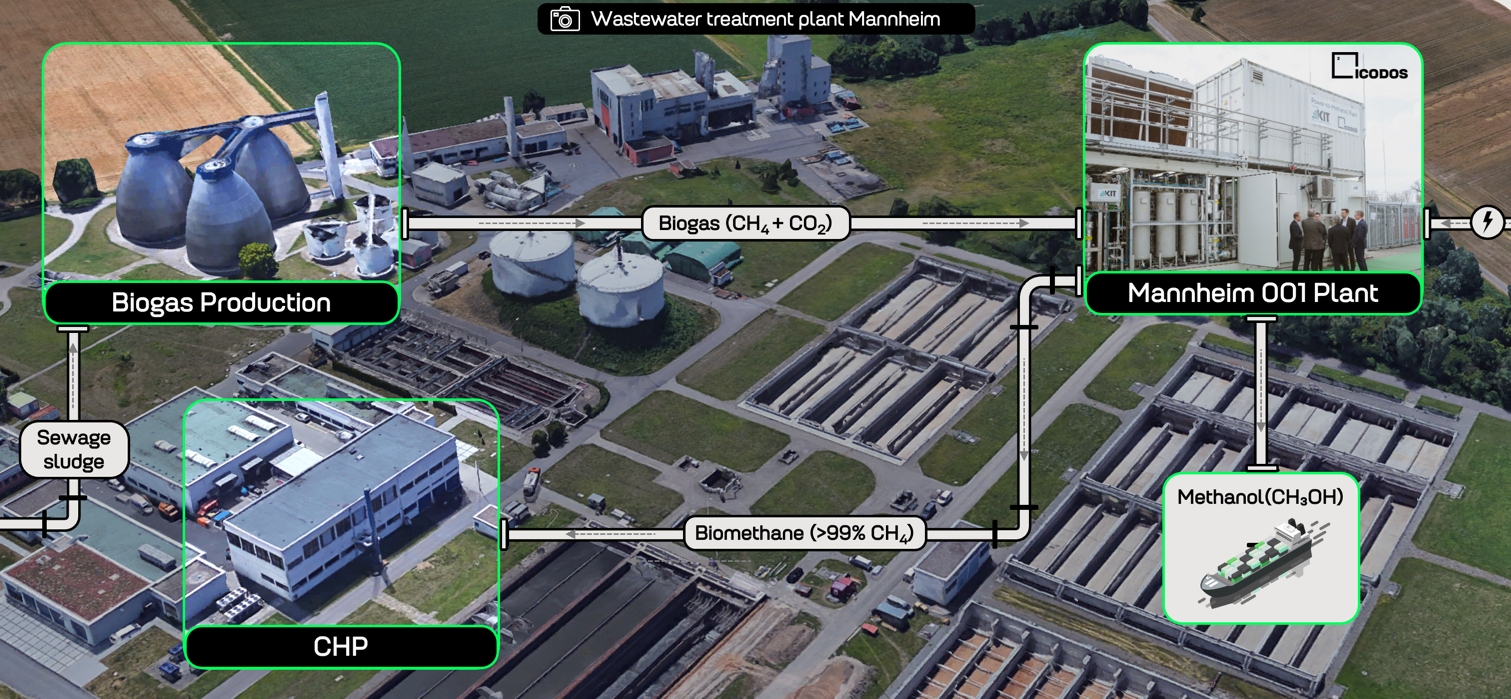Select the Mannheim 001 Plant label
This screenshot has height=699, width=1511.
point(1252,294)
